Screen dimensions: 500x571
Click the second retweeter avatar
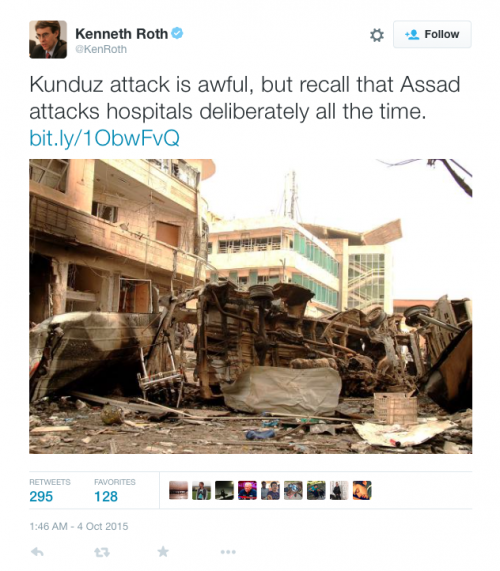[201, 490]
